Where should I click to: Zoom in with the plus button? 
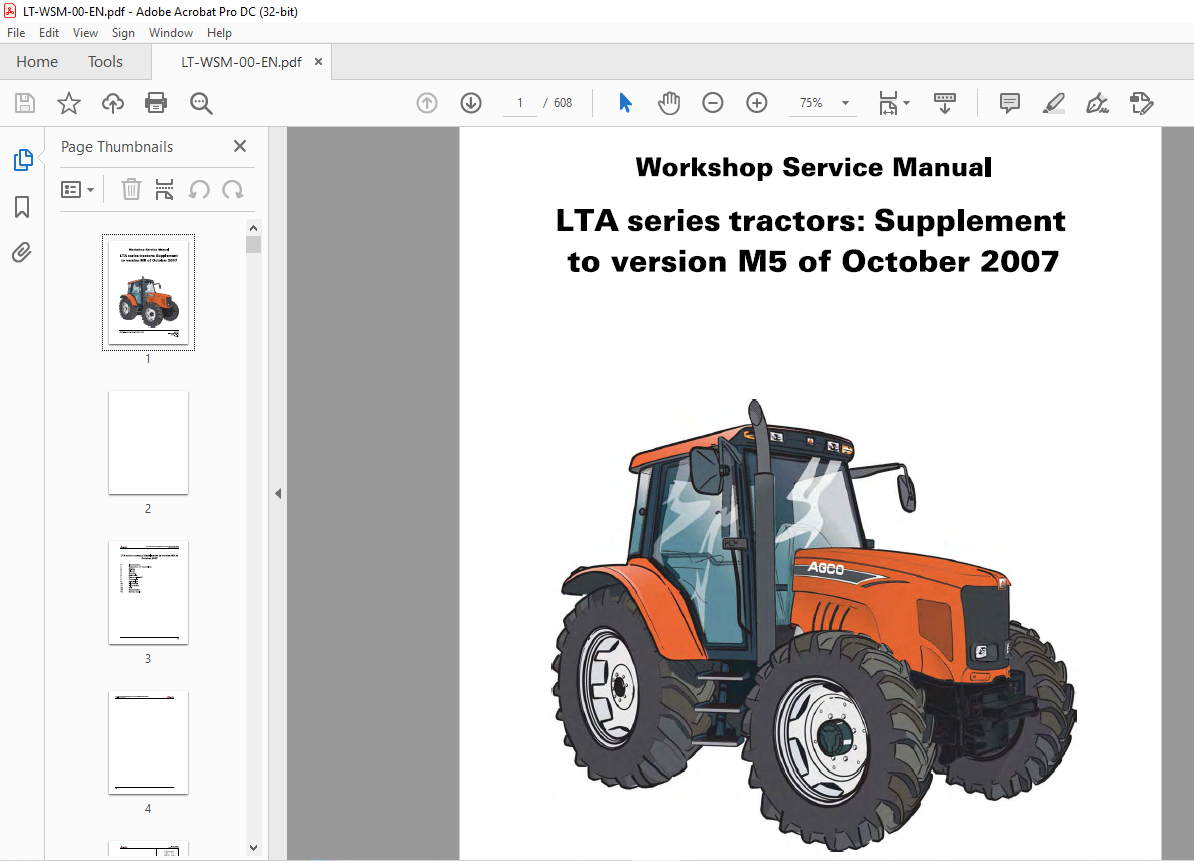click(x=757, y=103)
